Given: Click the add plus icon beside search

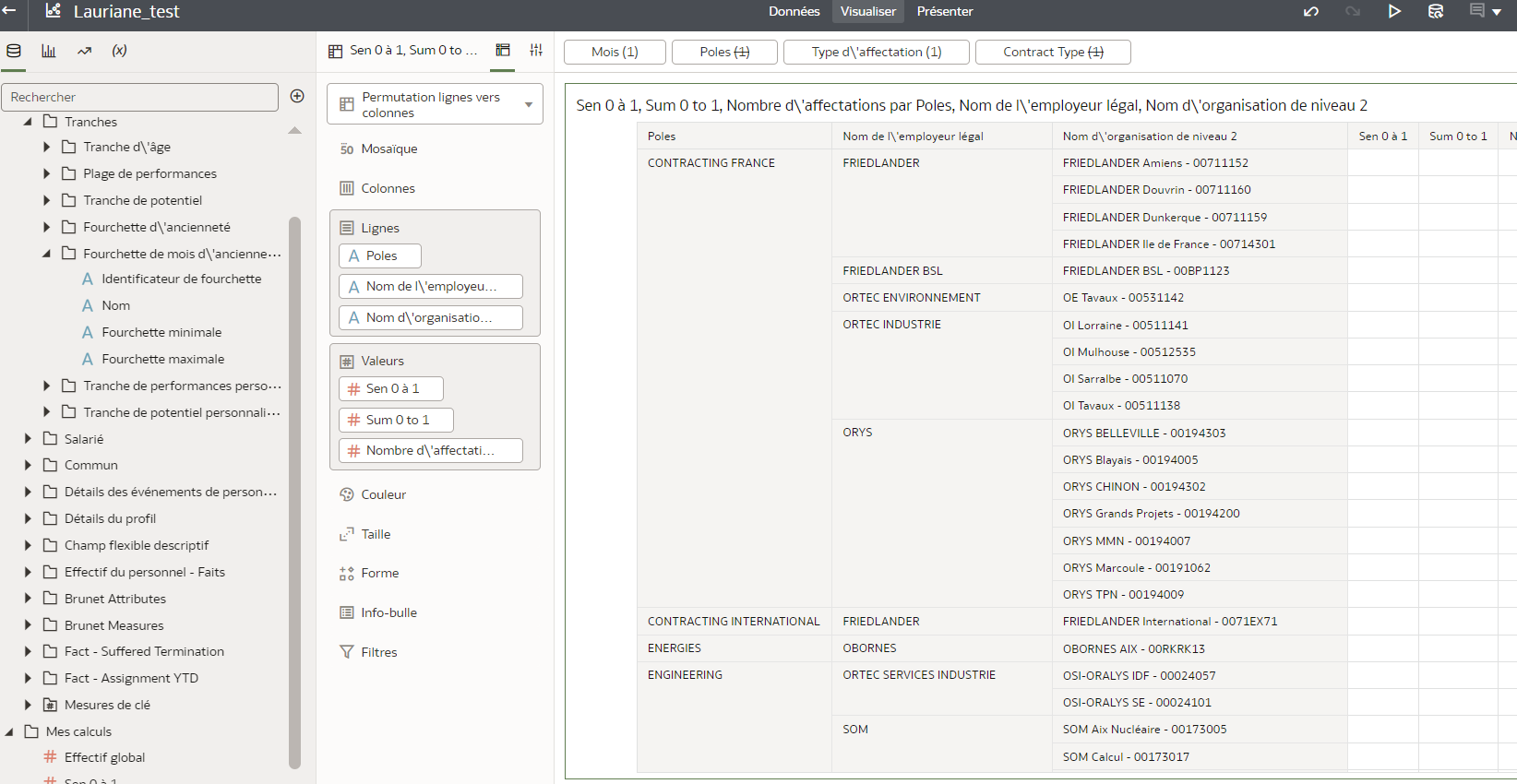Looking at the screenshot, I should (297, 96).
